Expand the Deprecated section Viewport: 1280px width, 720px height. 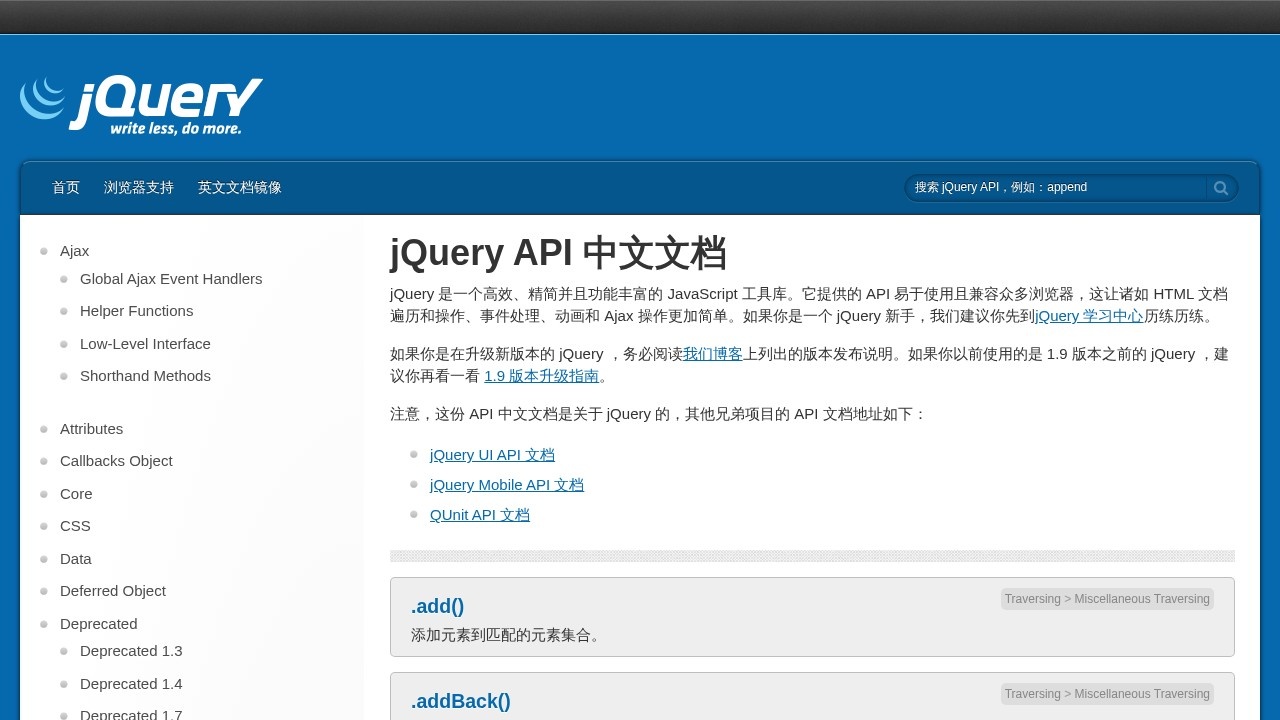[x=98, y=623]
